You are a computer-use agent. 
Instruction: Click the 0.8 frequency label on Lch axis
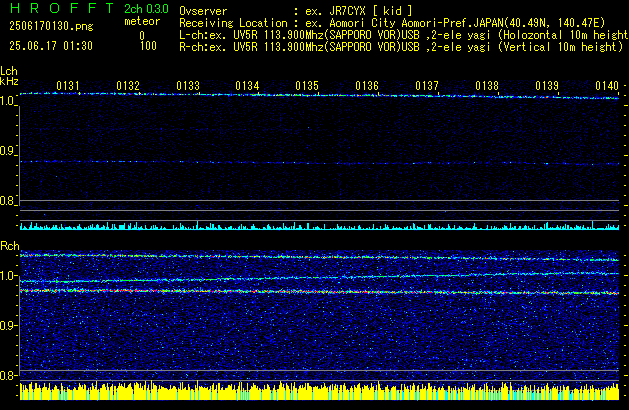pyautogui.click(x=8, y=201)
